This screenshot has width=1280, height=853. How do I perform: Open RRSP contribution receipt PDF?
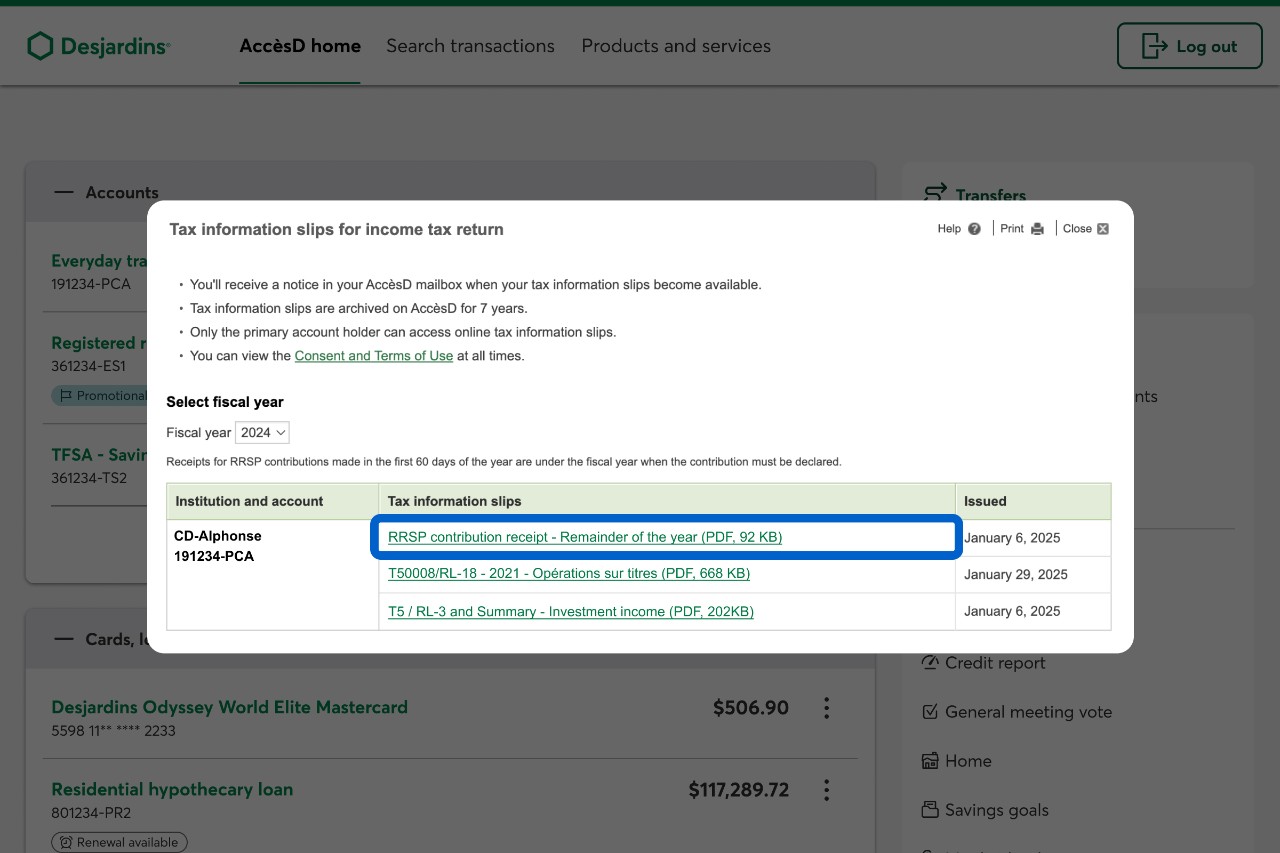[x=585, y=537]
